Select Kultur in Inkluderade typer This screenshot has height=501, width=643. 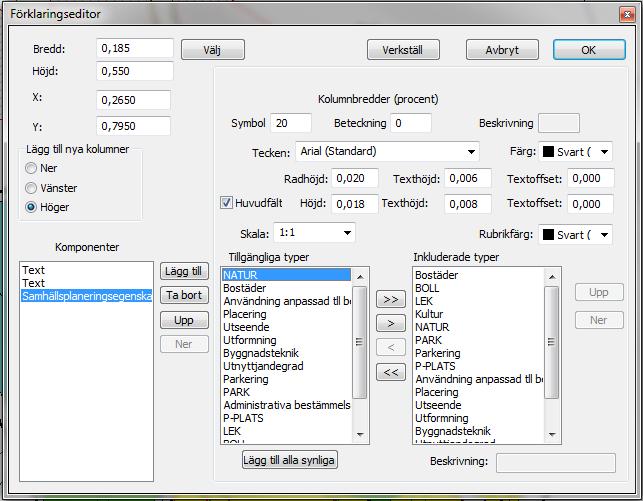[x=478, y=314]
